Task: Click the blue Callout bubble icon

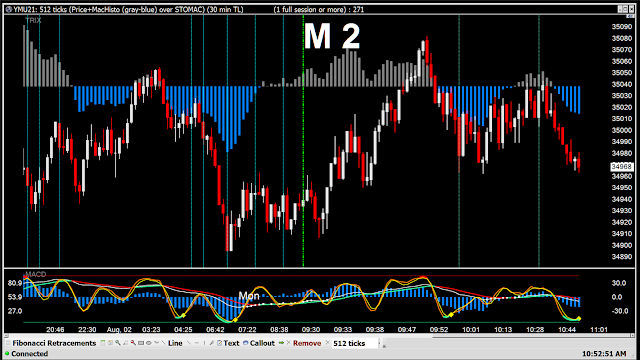Action: tap(245, 343)
